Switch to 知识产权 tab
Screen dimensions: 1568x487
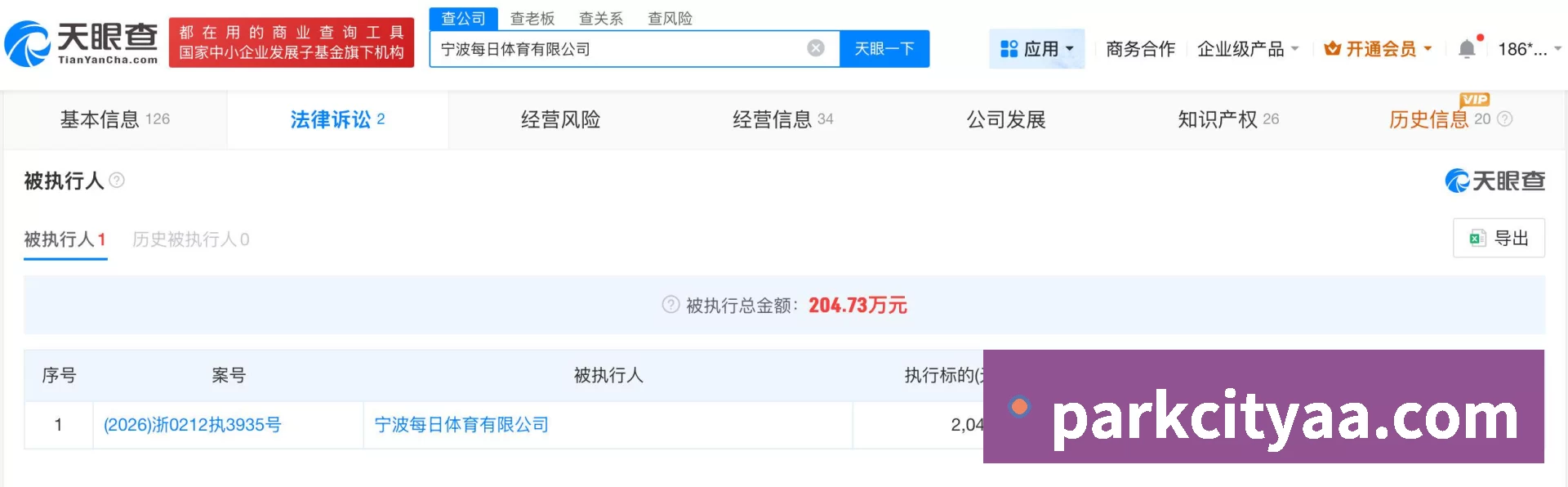[x=1228, y=119]
